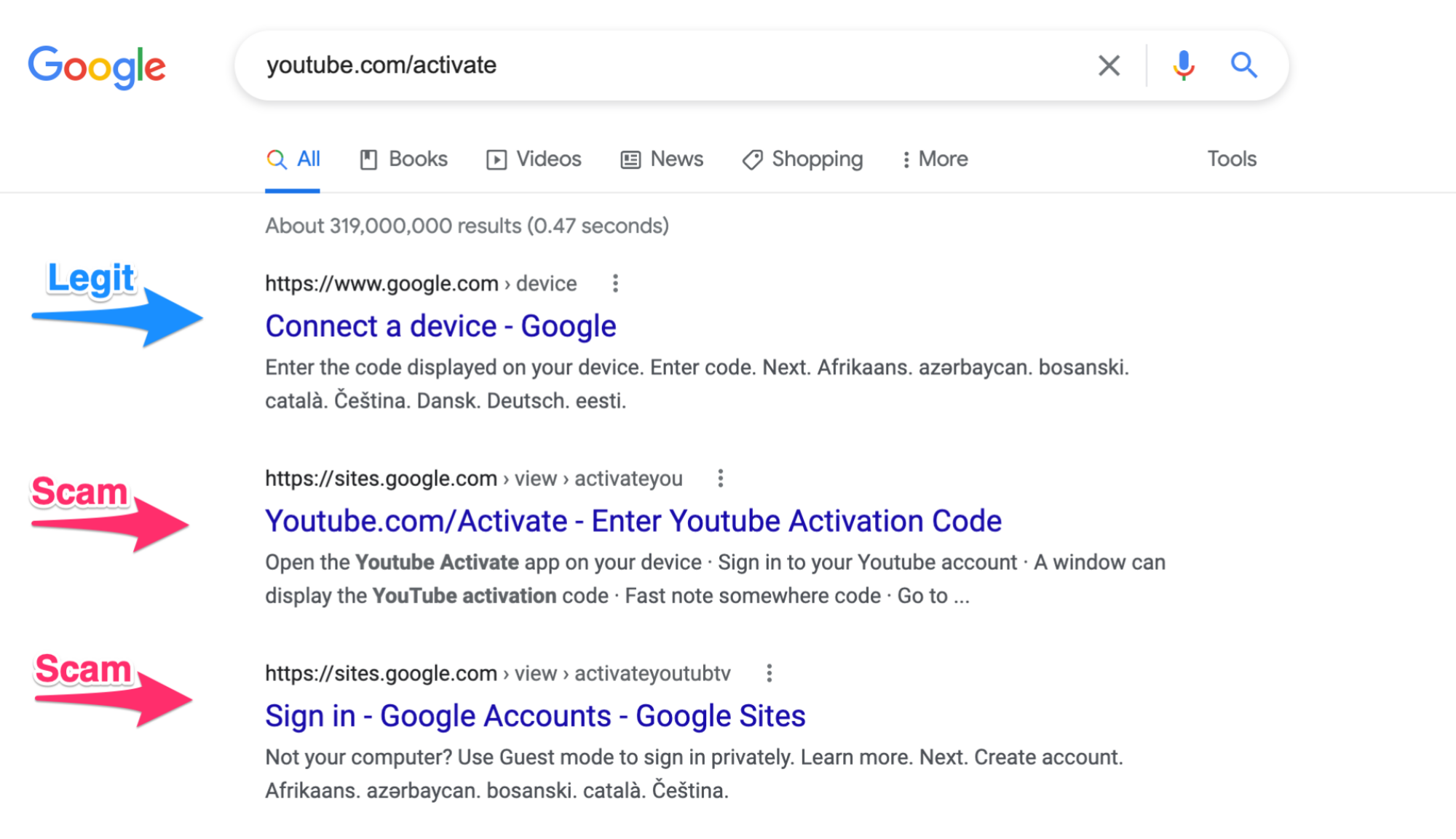
Task: Open options for the Connect a device result
Action: [x=615, y=284]
